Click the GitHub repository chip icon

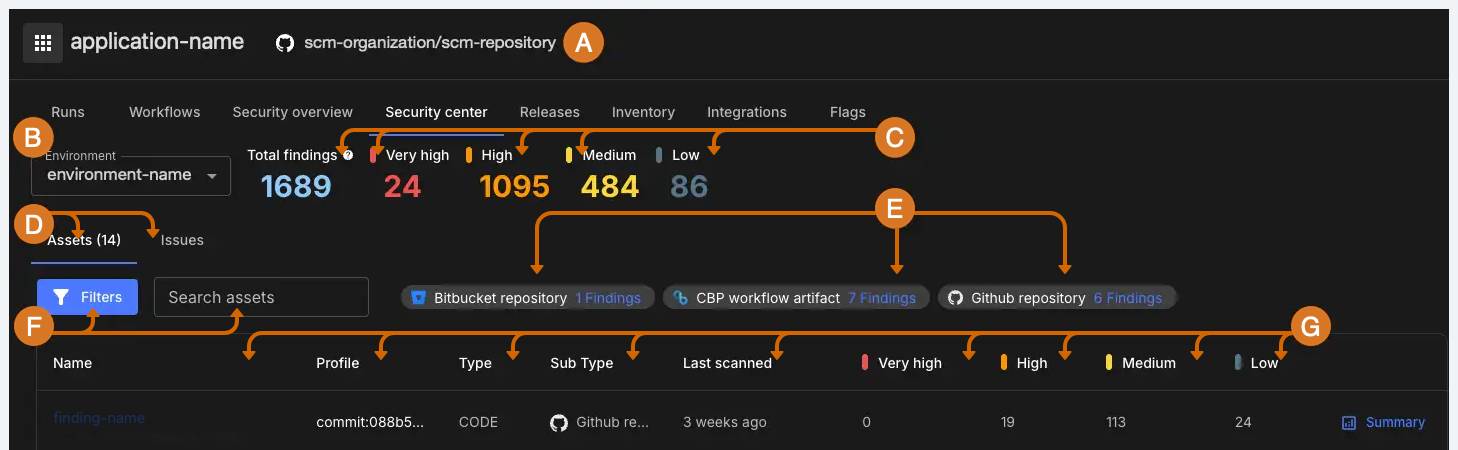click(955, 298)
